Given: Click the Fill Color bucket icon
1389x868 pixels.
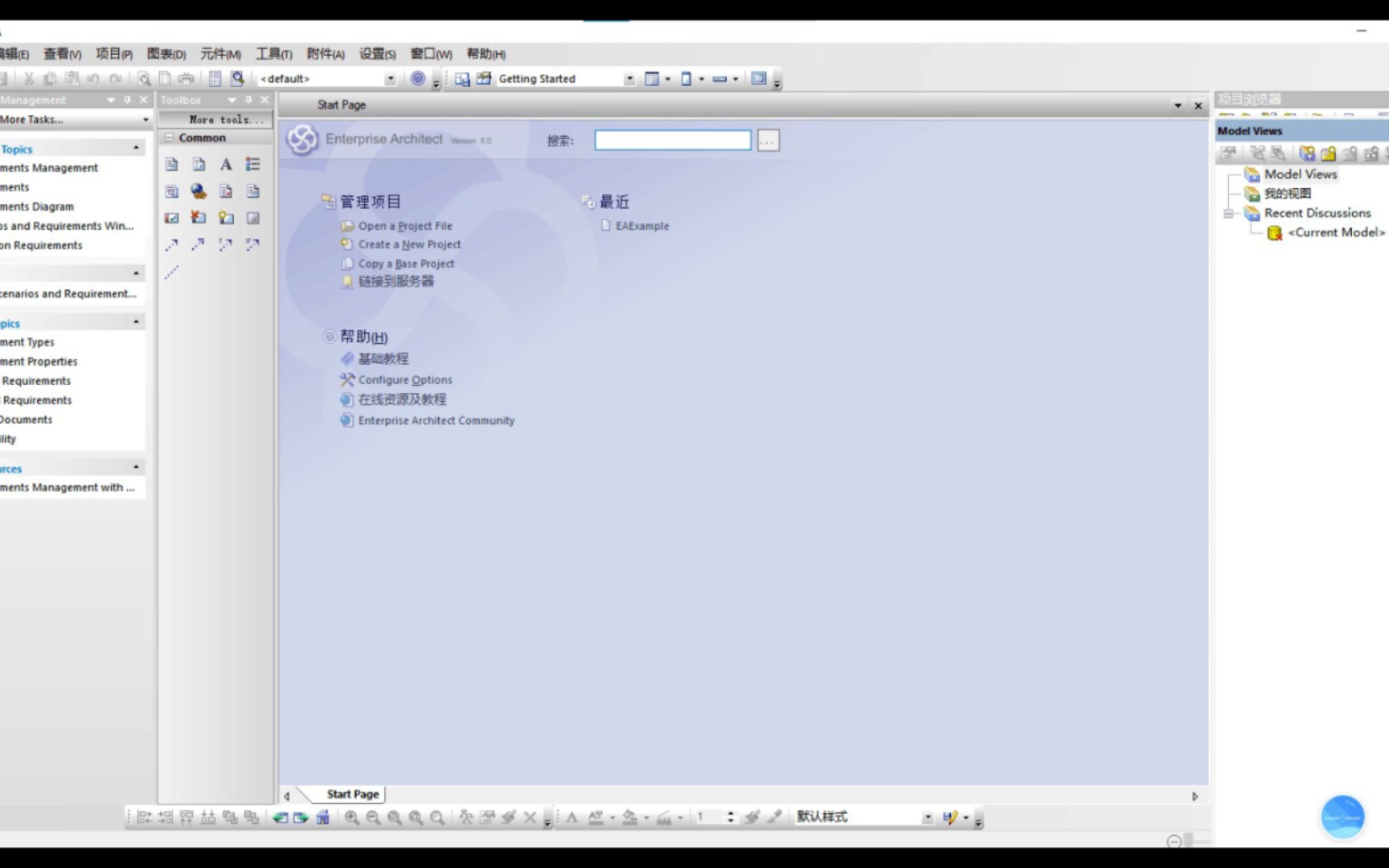Looking at the screenshot, I should point(629,817).
